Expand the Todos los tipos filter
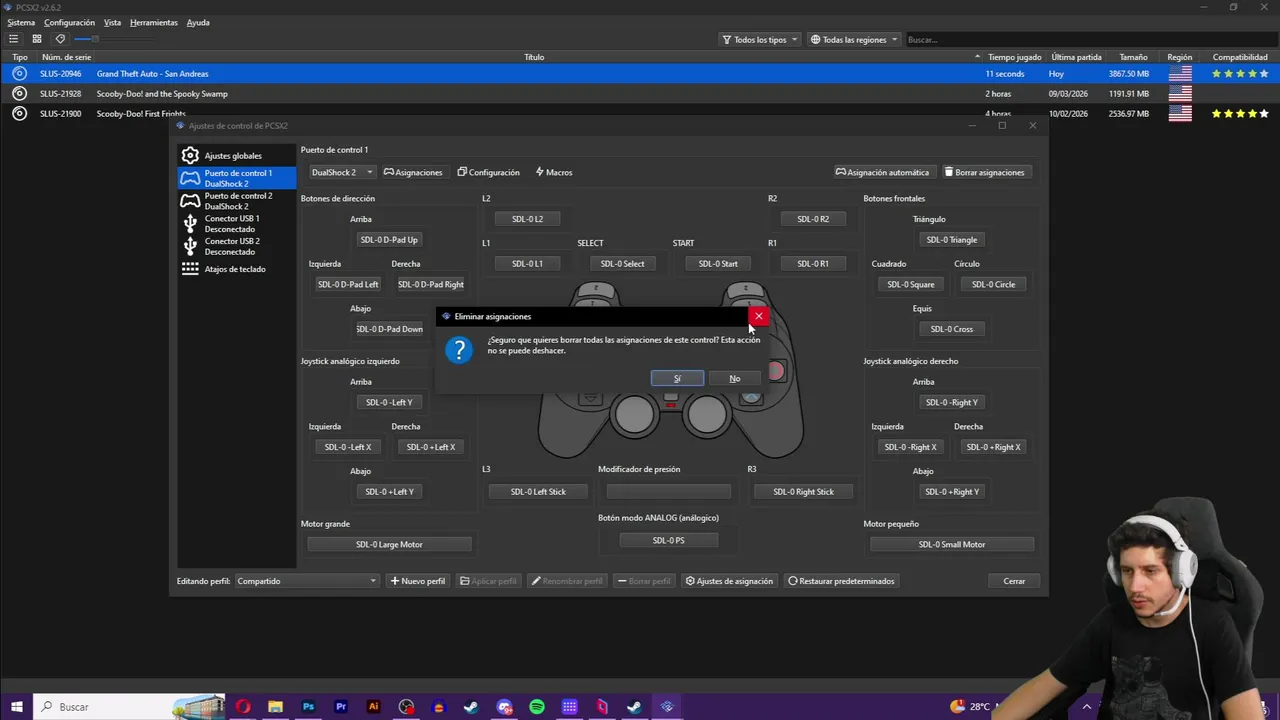Image resolution: width=1280 pixels, height=720 pixels. 759,40
